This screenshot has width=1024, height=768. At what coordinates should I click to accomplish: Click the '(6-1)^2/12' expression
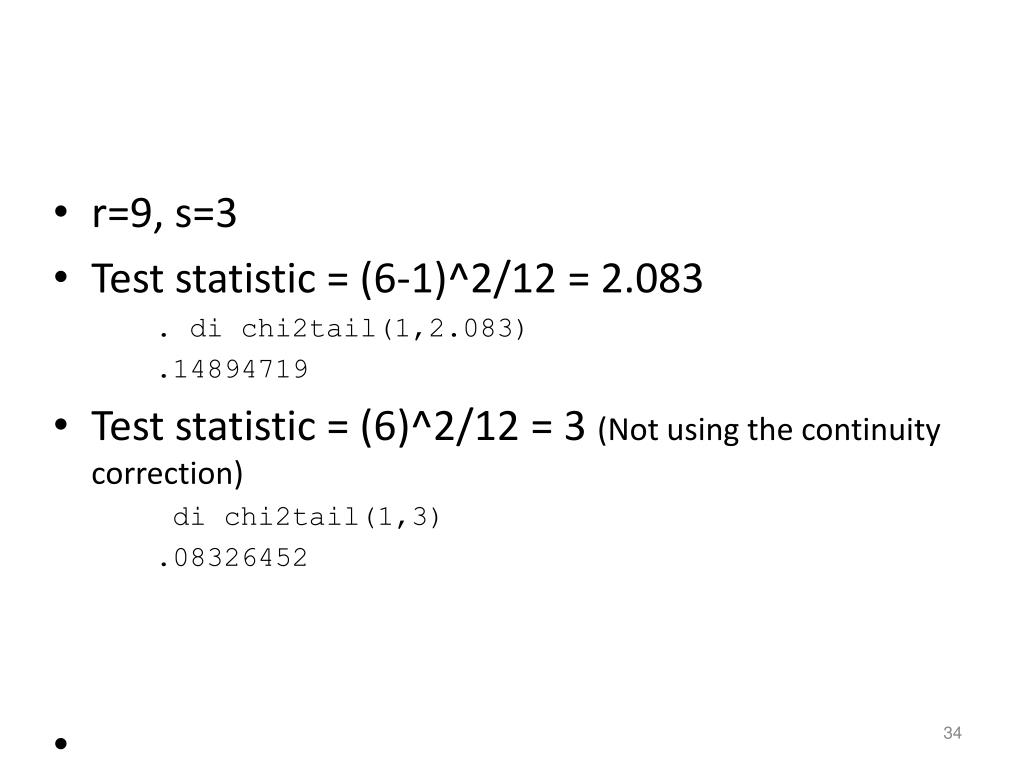coord(457,279)
